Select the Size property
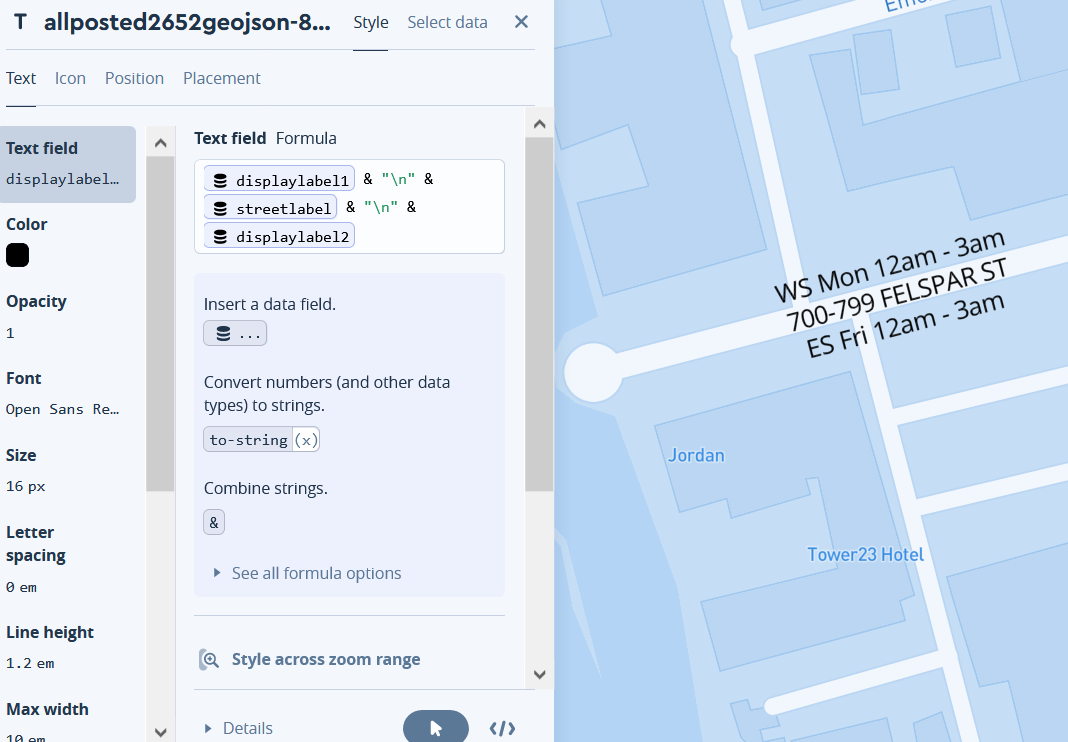The width and height of the screenshot is (1068, 742). (x=26, y=470)
